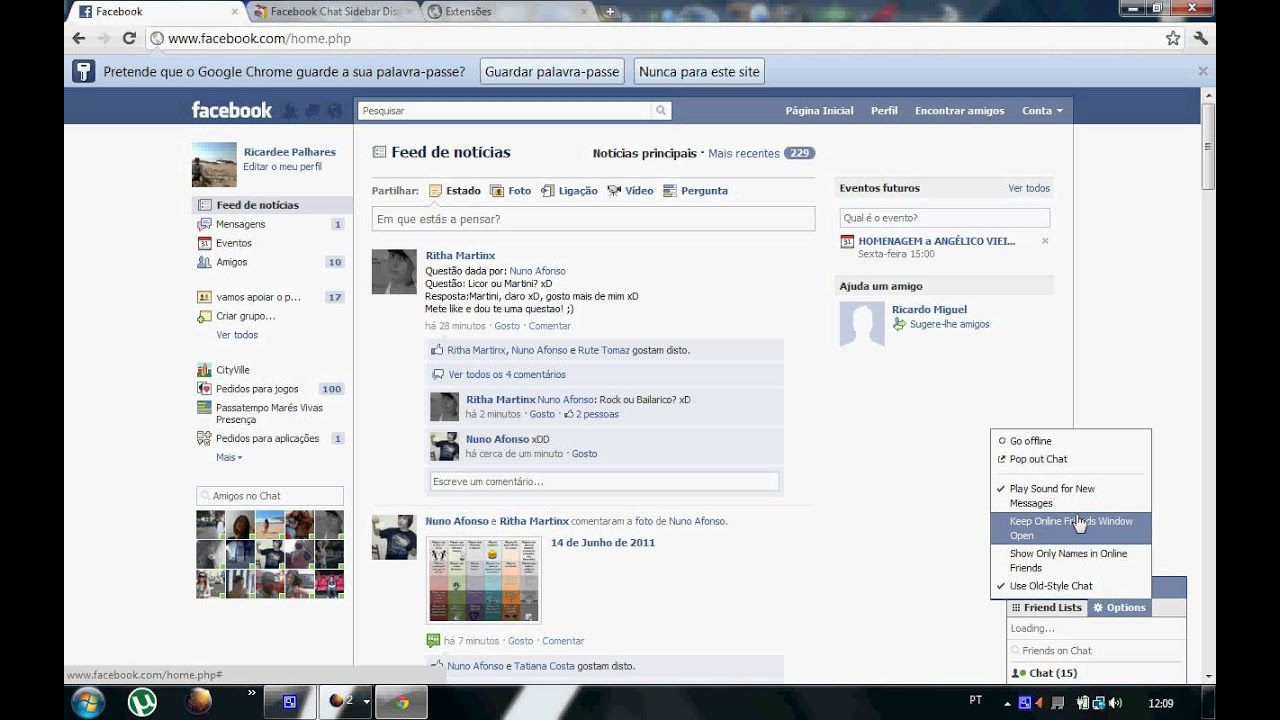Viewport: 1280px width, 720px height.
Task: Click Guardar palavra-passe button
Action: 552,72
